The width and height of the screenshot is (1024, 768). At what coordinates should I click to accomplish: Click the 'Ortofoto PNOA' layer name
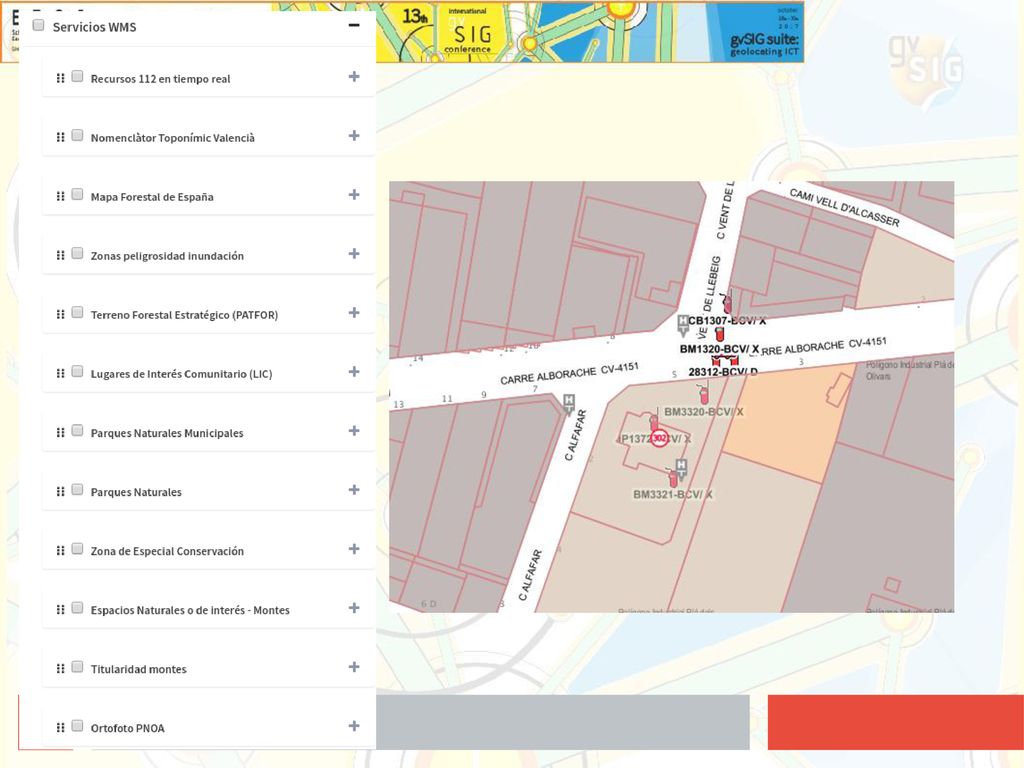pyautogui.click(x=127, y=728)
